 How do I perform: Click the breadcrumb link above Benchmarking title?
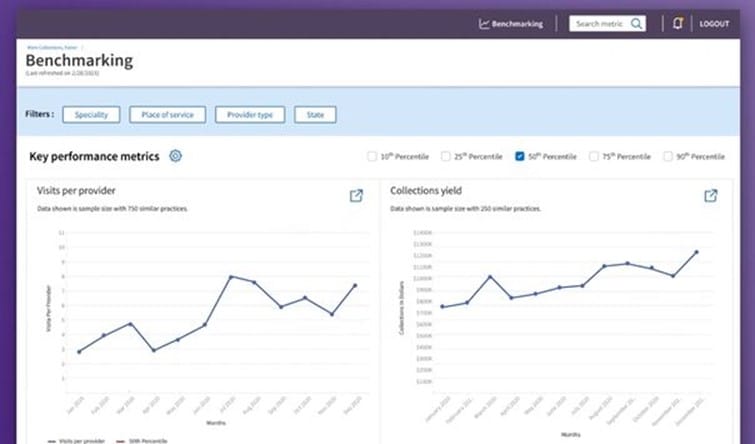coord(52,47)
